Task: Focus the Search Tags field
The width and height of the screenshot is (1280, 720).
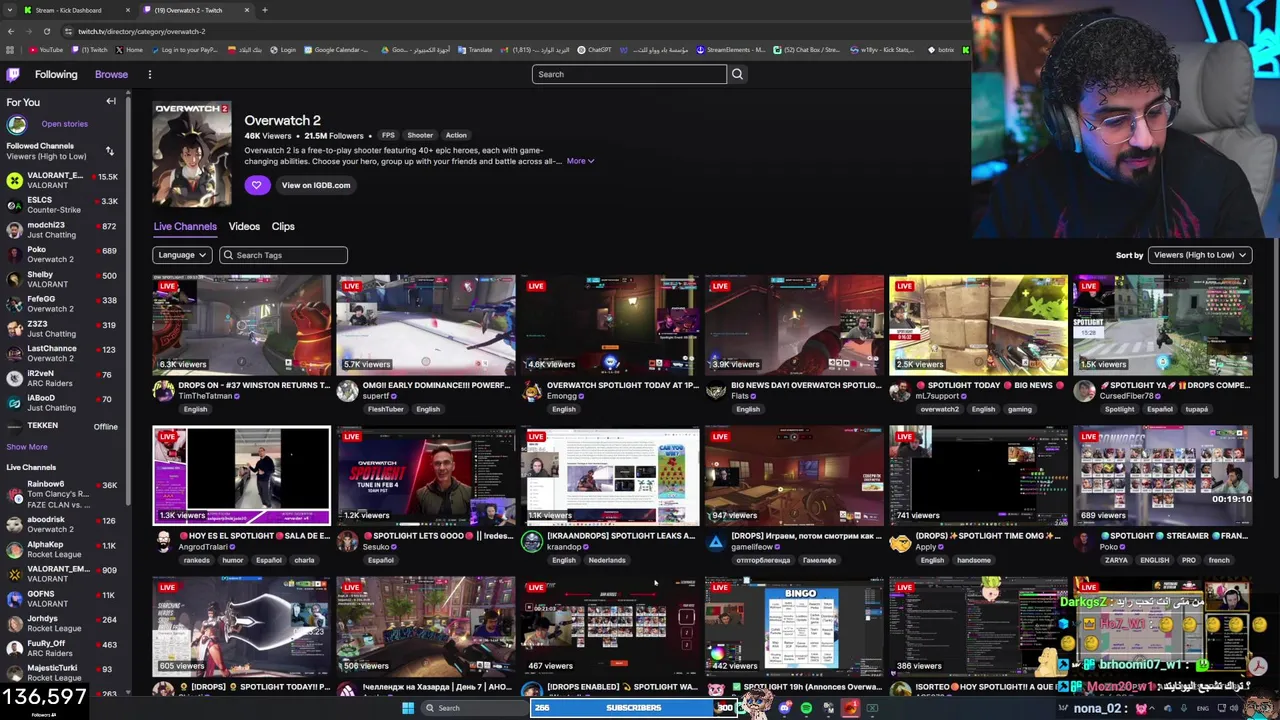Action: coord(283,255)
